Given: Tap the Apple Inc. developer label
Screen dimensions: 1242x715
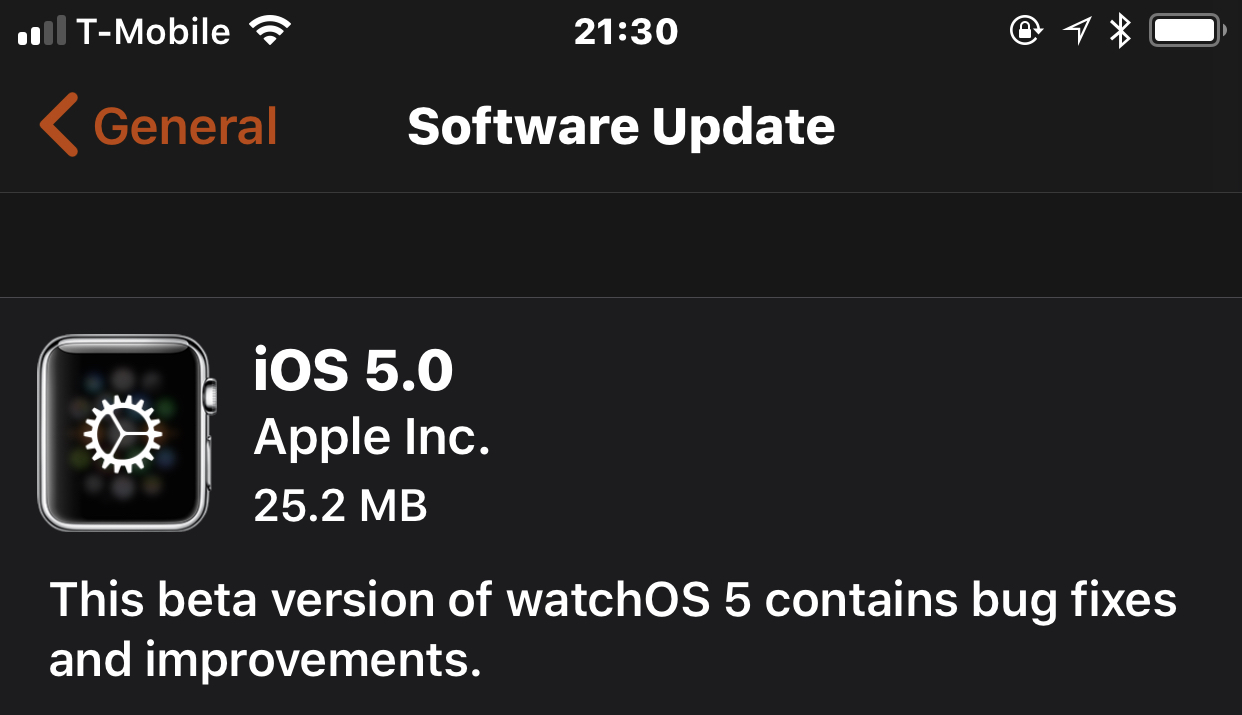Looking at the screenshot, I should tap(372, 438).
